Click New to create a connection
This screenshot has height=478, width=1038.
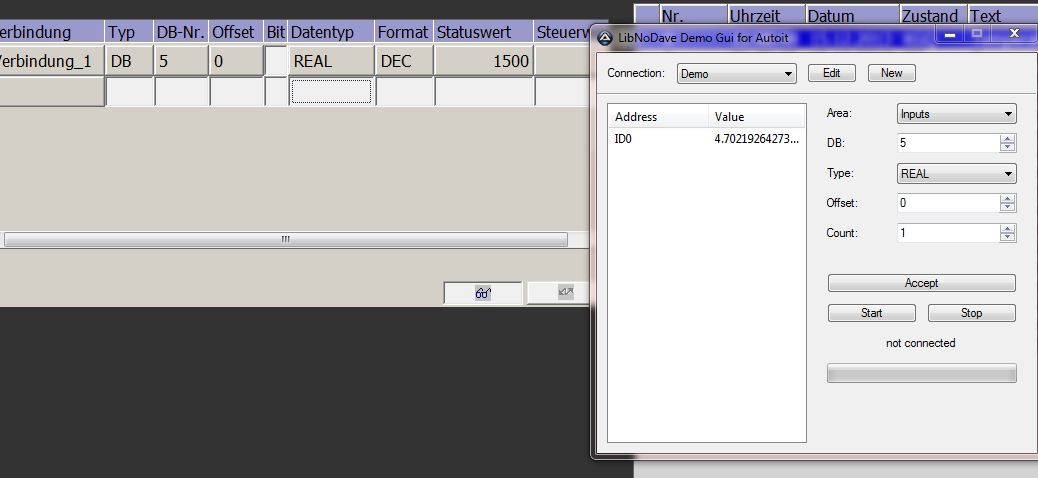pyautogui.click(x=891, y=73)
